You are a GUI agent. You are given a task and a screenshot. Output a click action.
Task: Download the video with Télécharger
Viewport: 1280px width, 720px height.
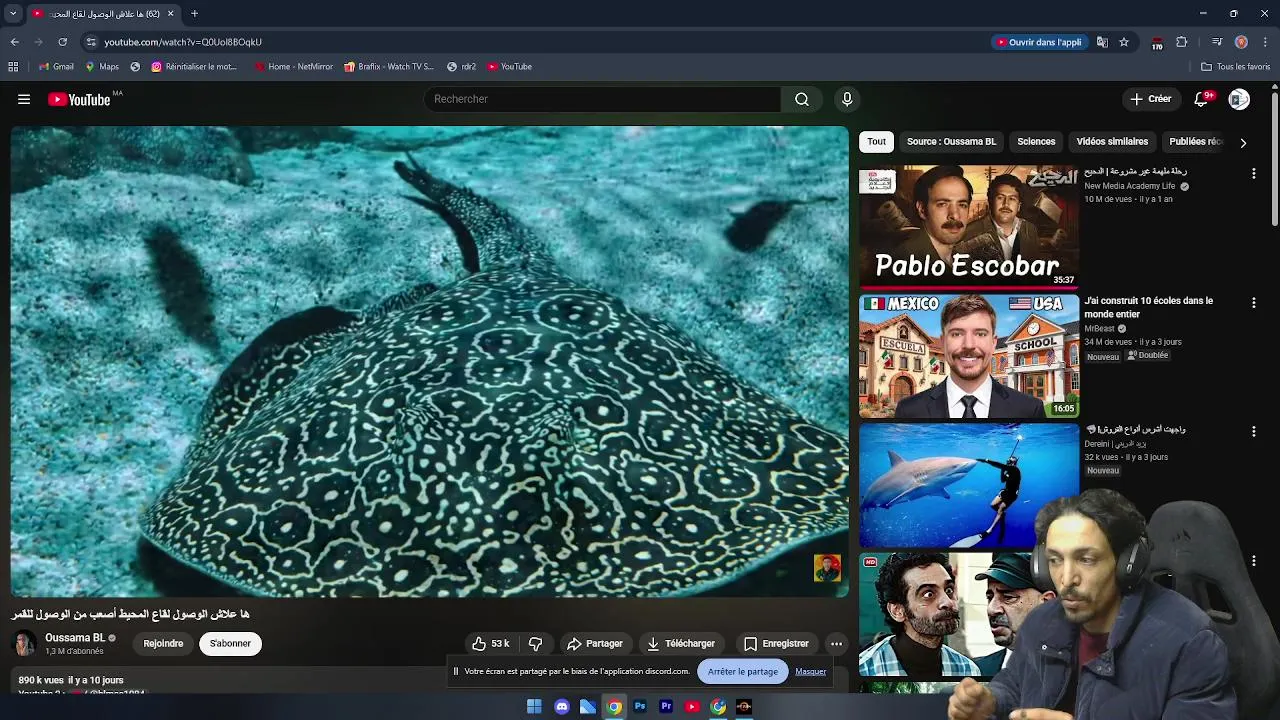681,644
